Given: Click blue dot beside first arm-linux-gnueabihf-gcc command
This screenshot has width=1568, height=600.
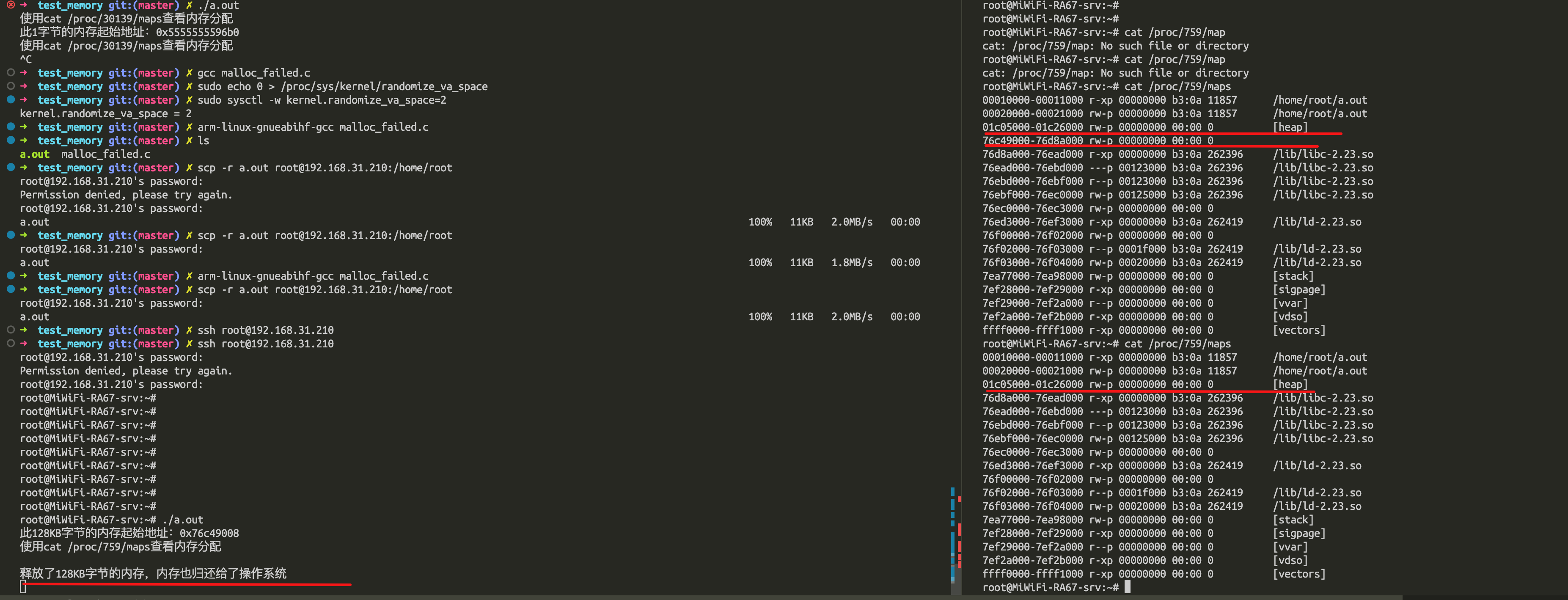Looking at the screenshot, I should click(10, 127).
